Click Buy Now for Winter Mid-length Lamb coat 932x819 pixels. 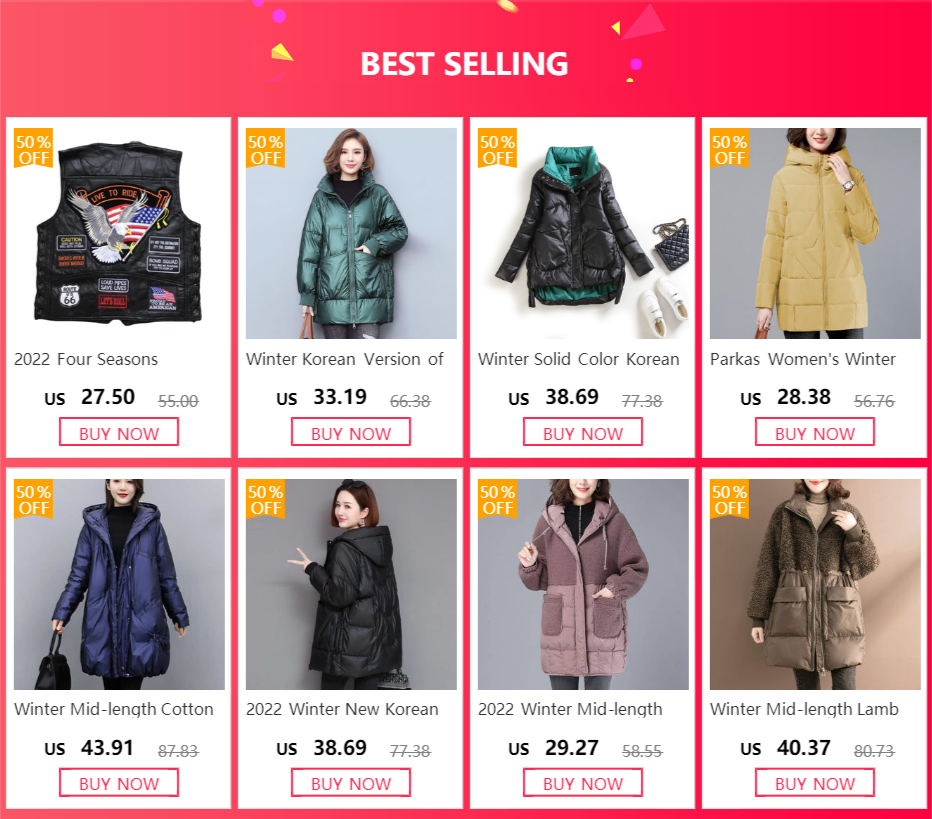pos(815,783)
